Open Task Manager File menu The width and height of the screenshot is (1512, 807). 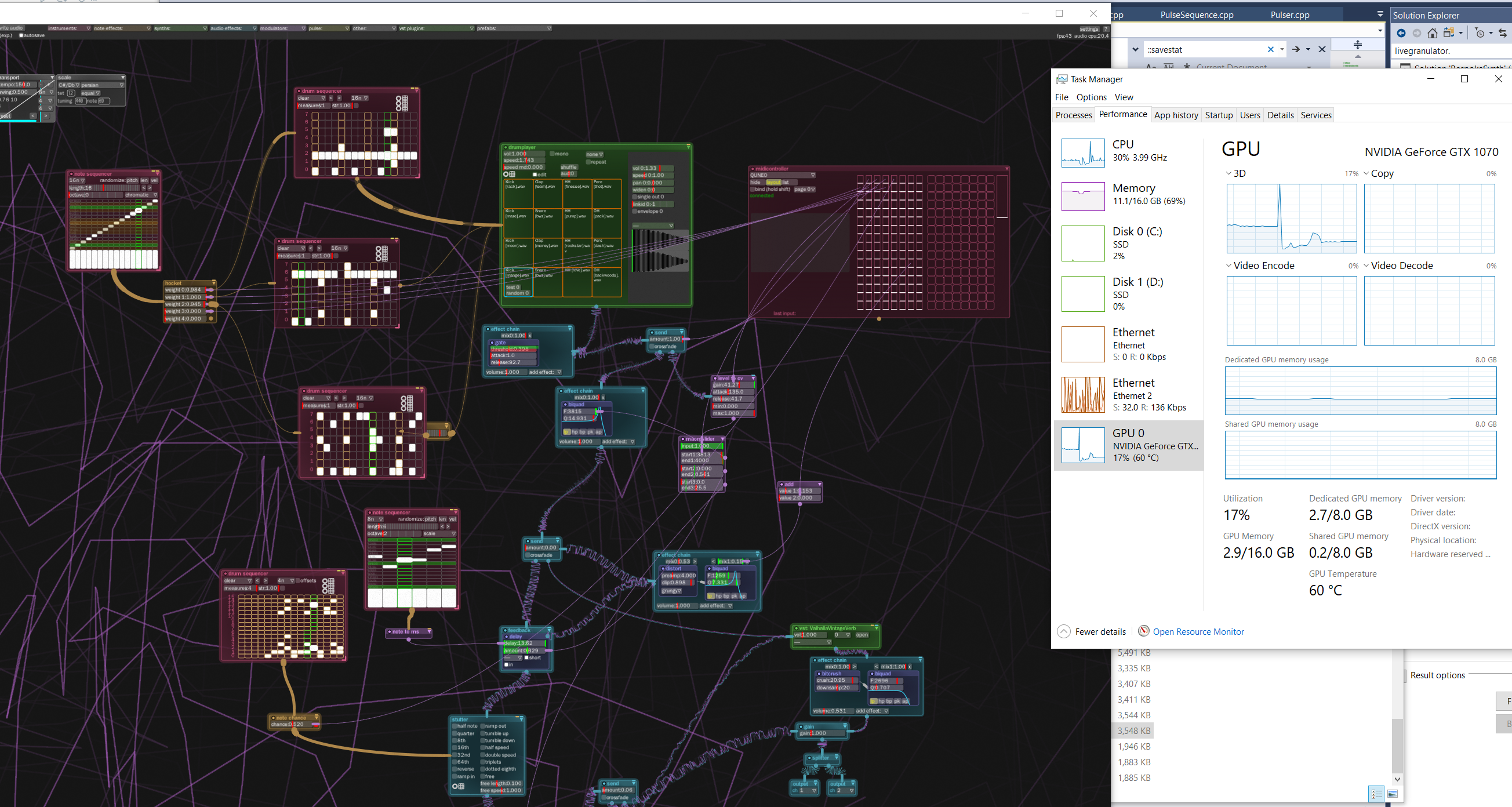pos(1062,97)
